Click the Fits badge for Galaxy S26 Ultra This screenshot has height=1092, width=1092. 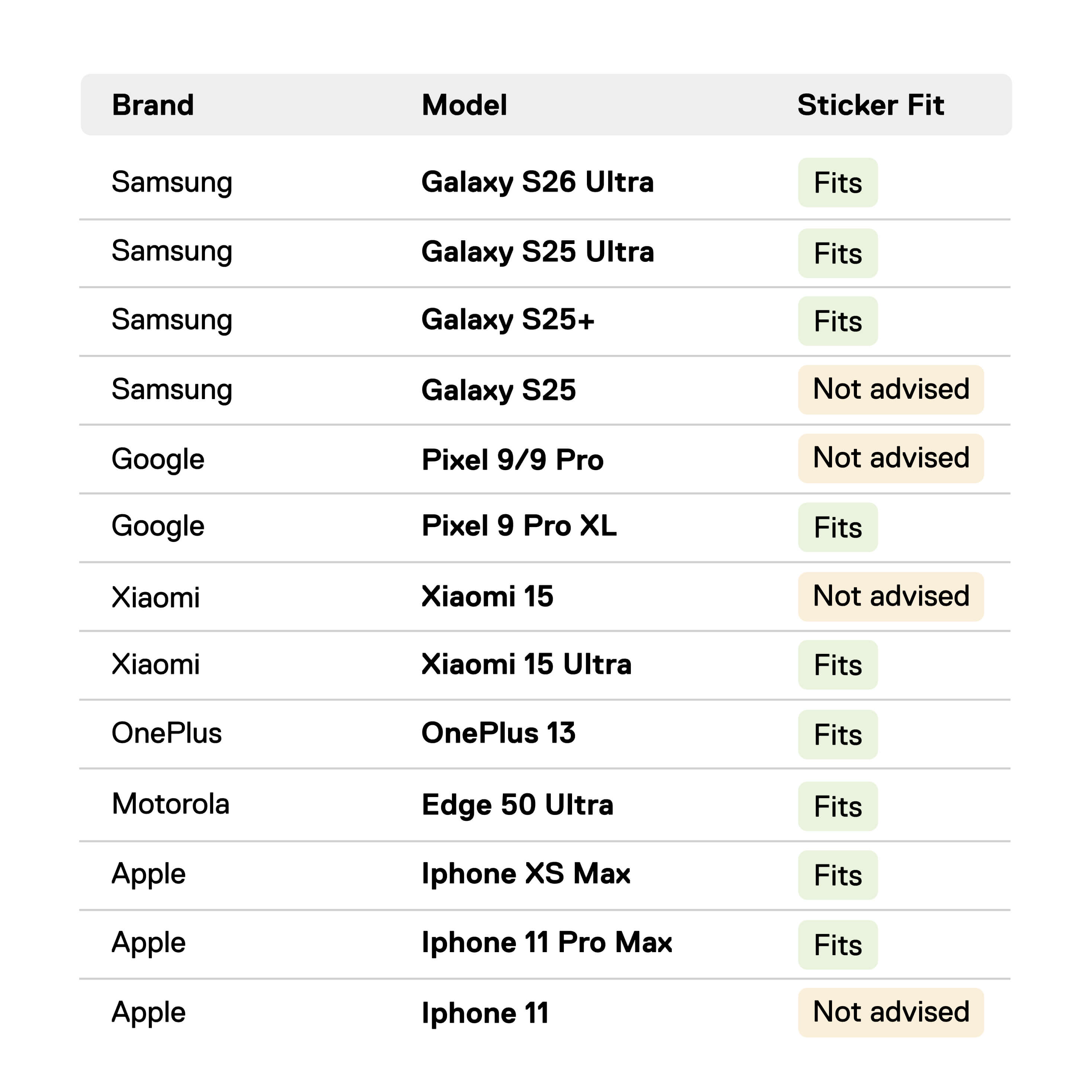(838, 183)
